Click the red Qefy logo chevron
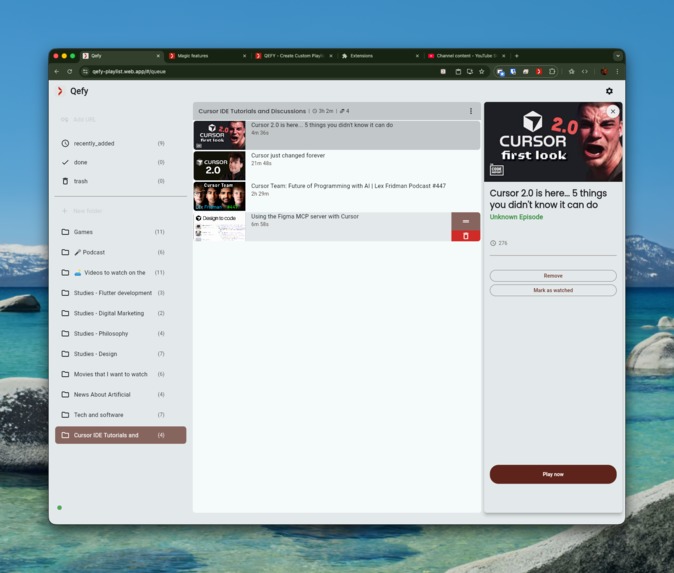 click(60, 91)
